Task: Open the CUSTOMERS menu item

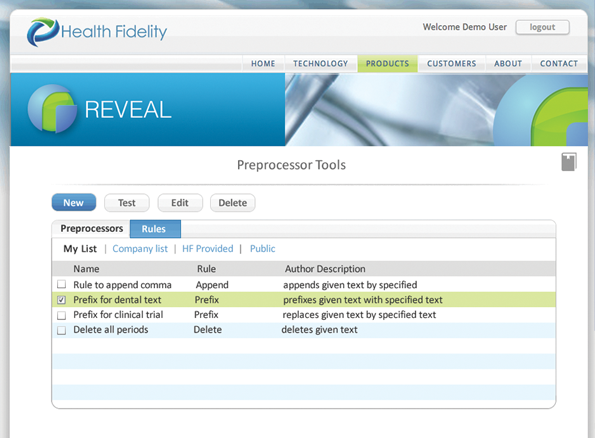Action: point(452,63)
